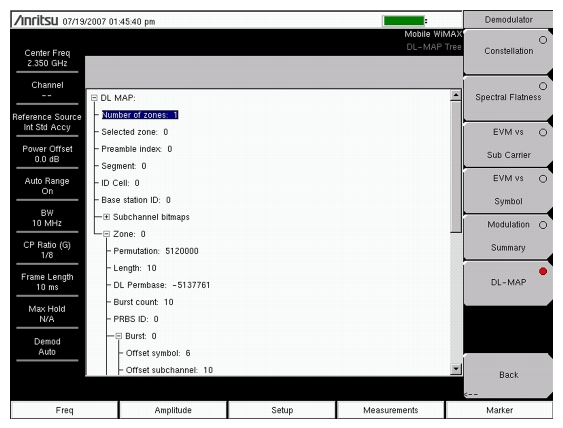Click the Frame Length 10 ms readout
This screenshot has width=563, height=428.
pos(47,282)
